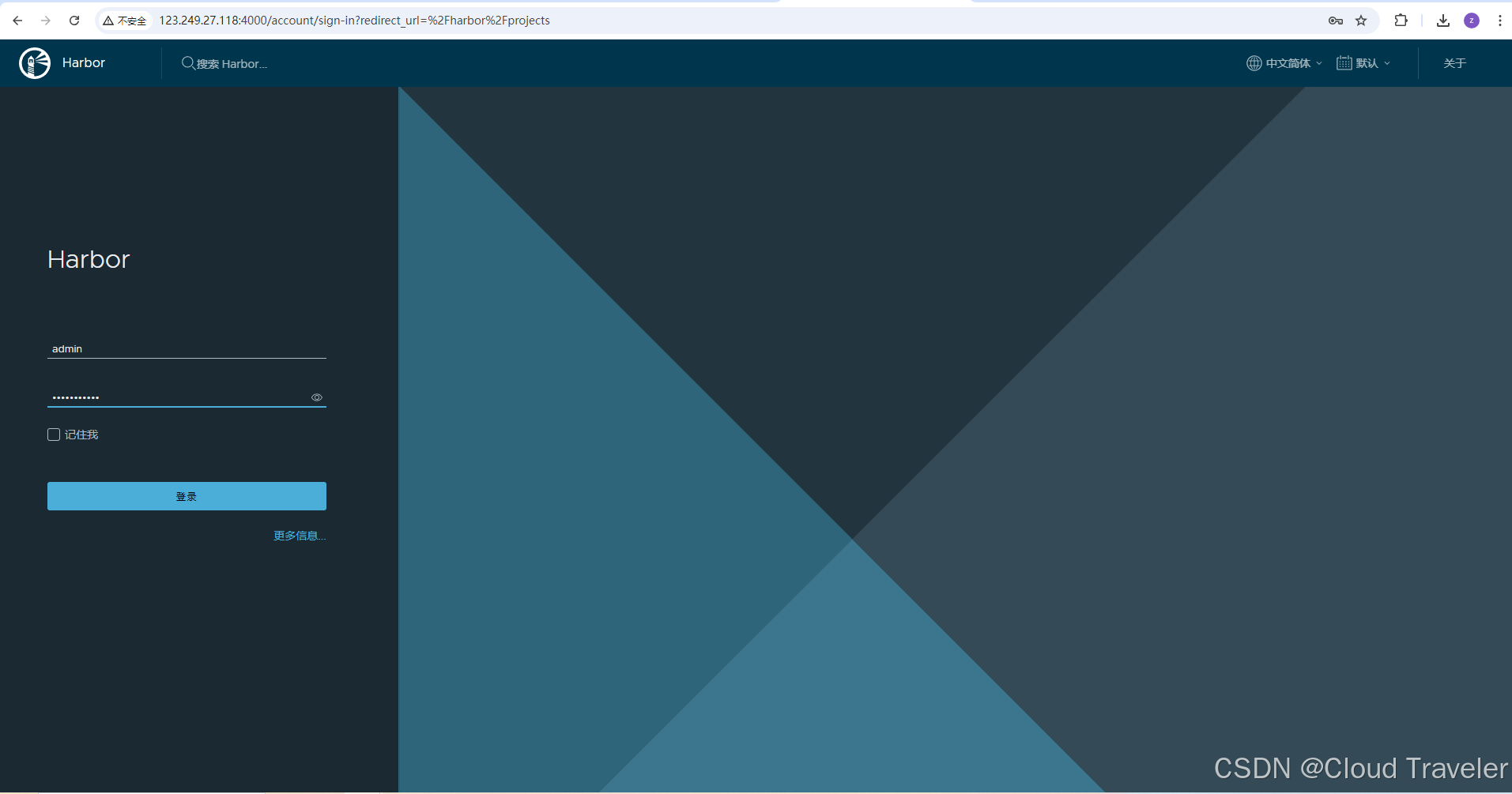Bookmark this page with star icon
The height and width of the screenshot is (794, 1512).
tap(1361, 21)
